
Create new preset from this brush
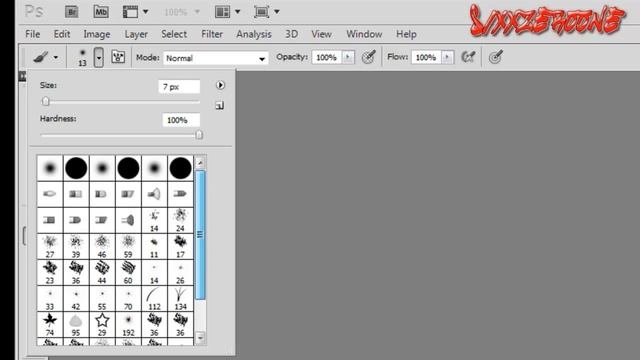pyautogui.click(x=220, y=106)
